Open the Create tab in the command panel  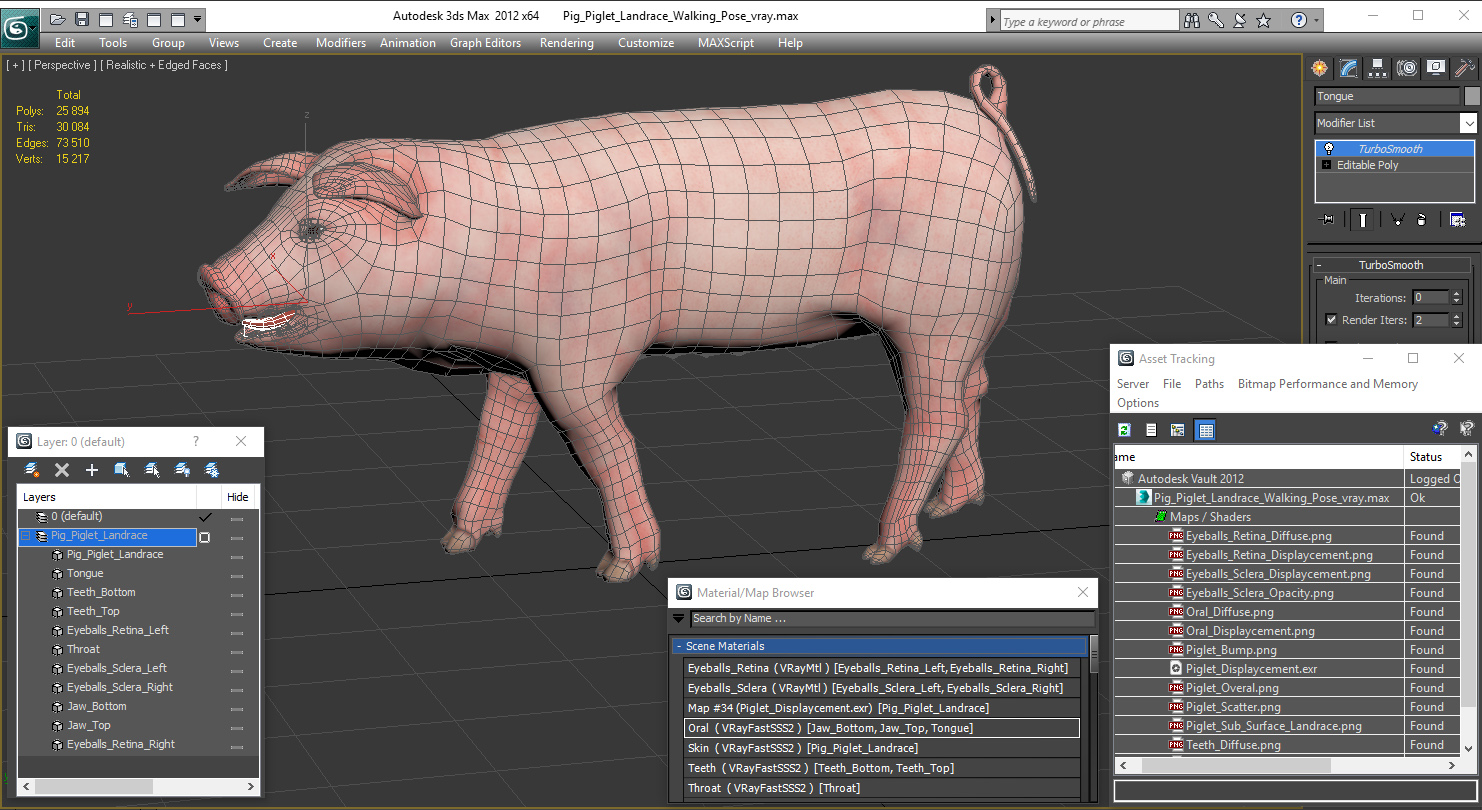pos(1320,68)
